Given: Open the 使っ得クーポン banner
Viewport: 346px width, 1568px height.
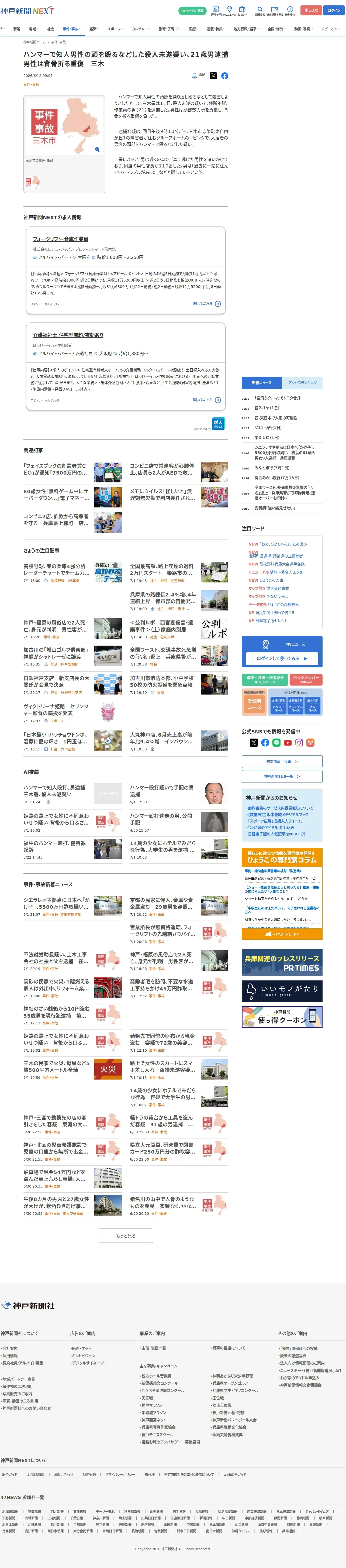Looking at the screenshot, I should pyautogui.click(x=282, y=1017).
